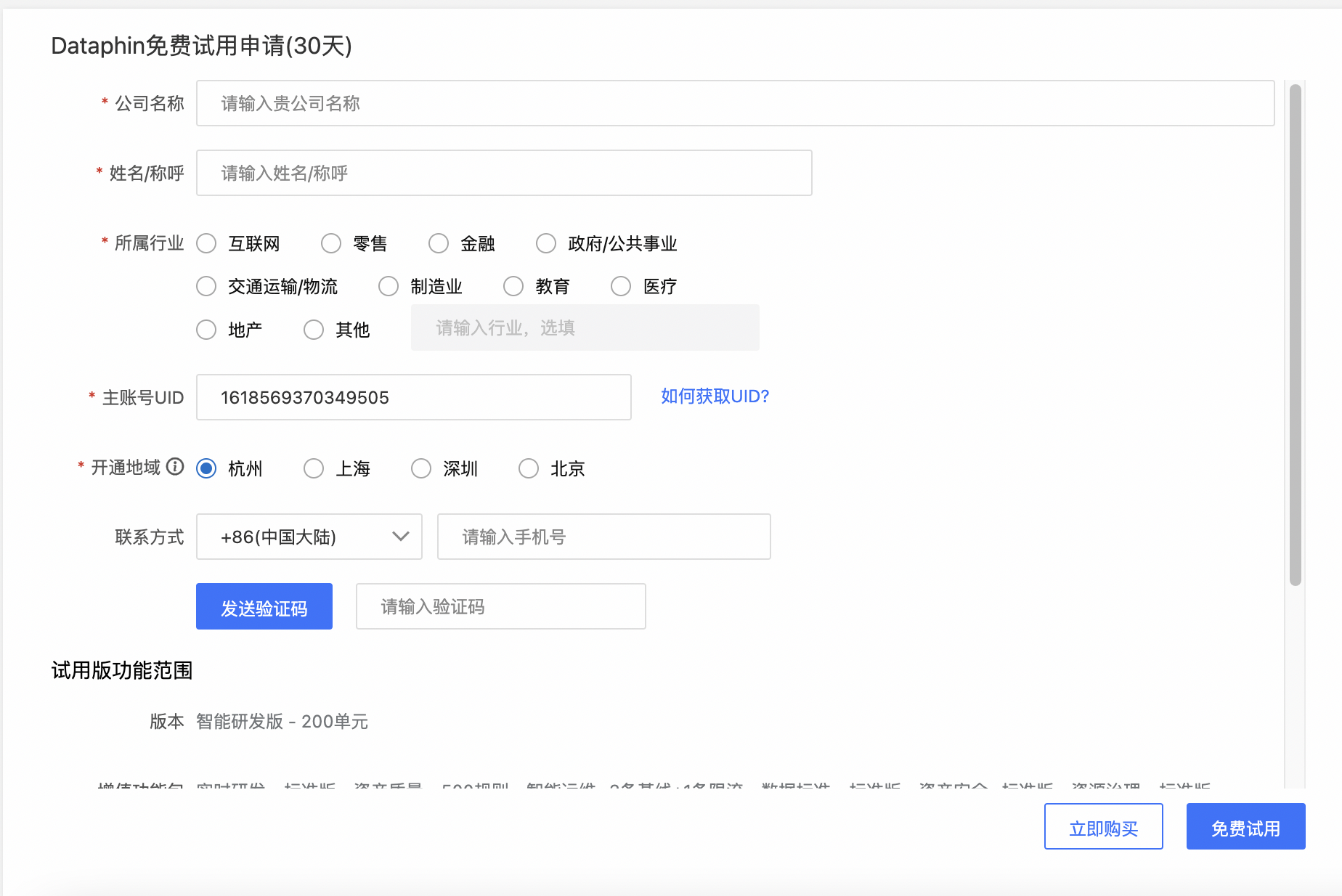The height and width of the screenshot is (896, 1342).
Task: Click the 发送验证码 button
Action: [x=264, y=606]
